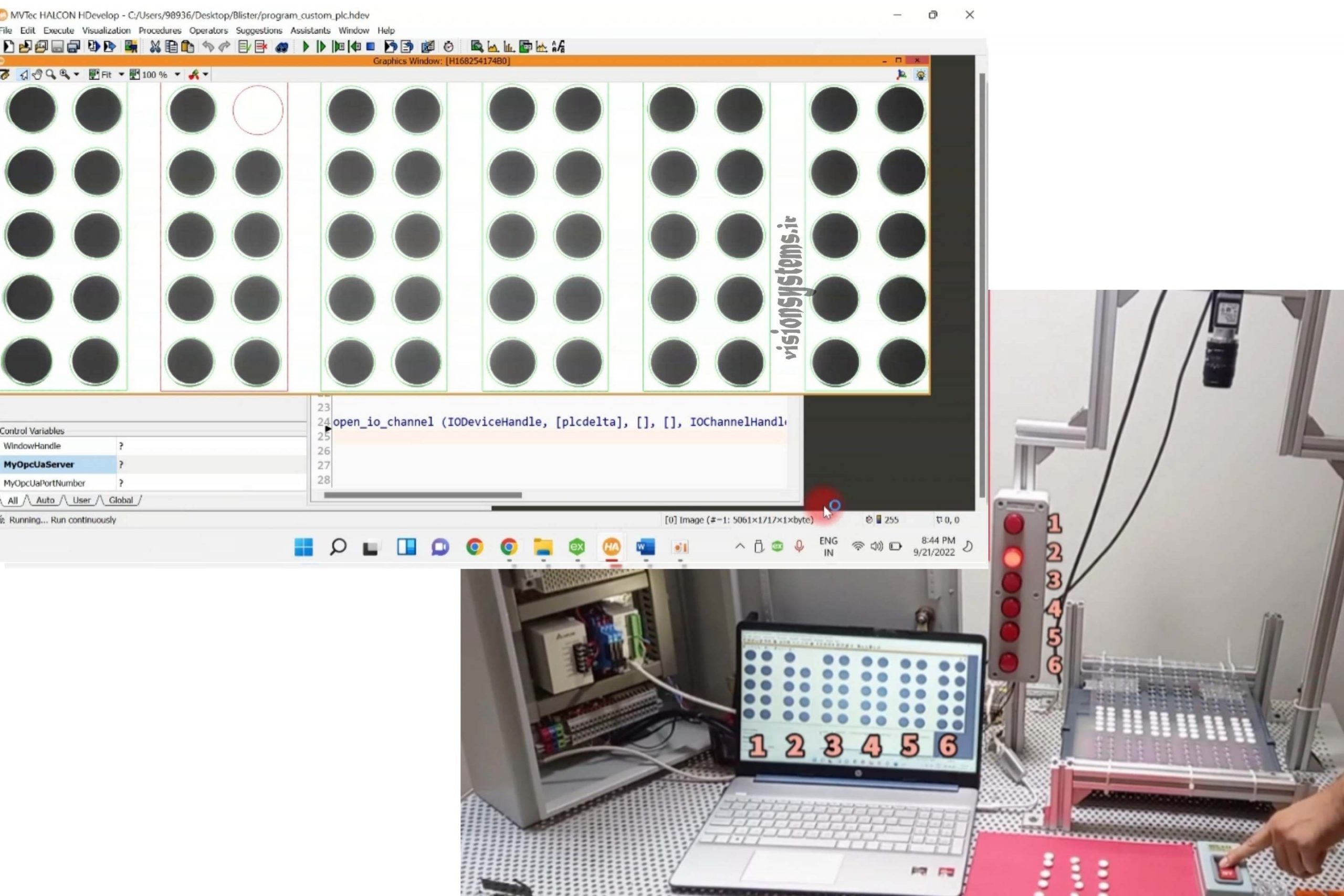The height and width of the screenshot is (896, 1344).
Task: Expand the Fit image size dropdown
Action: [x=121, y=75]
